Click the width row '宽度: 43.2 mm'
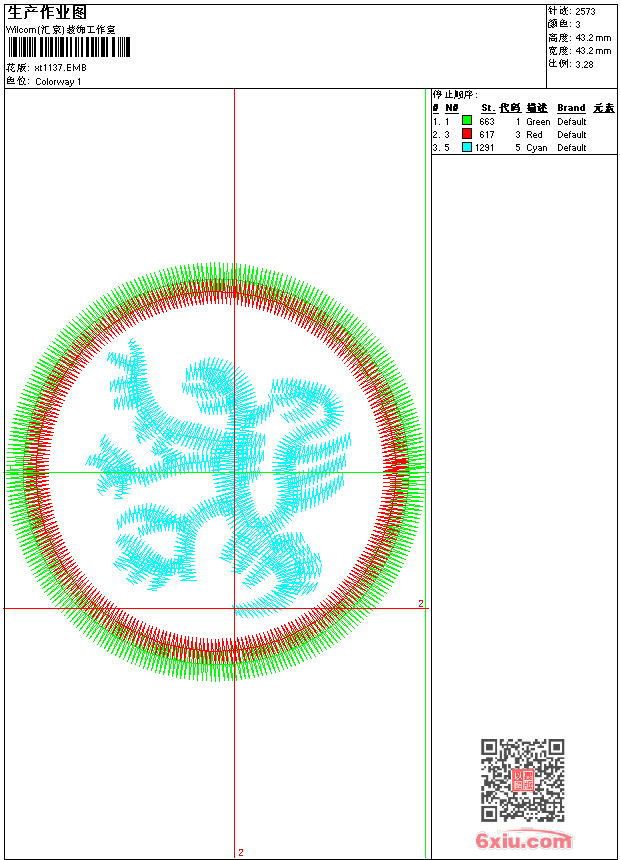 pyautogui.click(x=579, y=51)
